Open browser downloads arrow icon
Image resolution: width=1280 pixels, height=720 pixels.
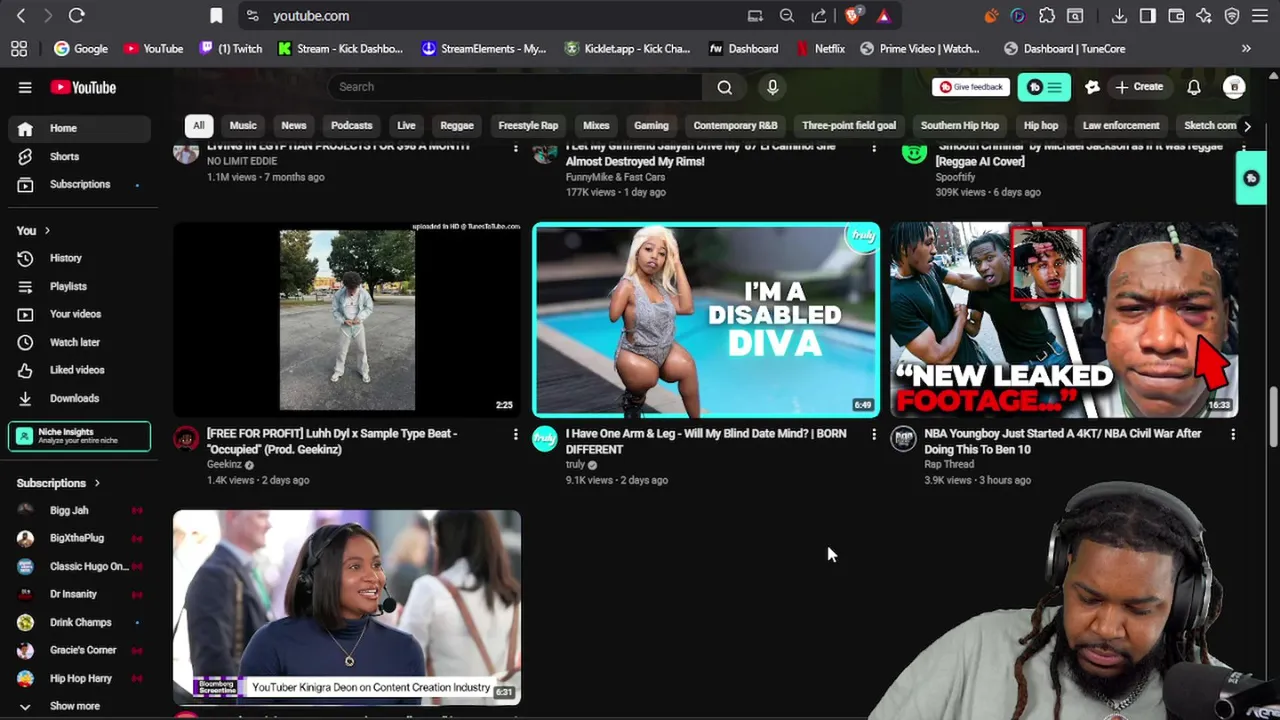click(x=1119, y=15)
